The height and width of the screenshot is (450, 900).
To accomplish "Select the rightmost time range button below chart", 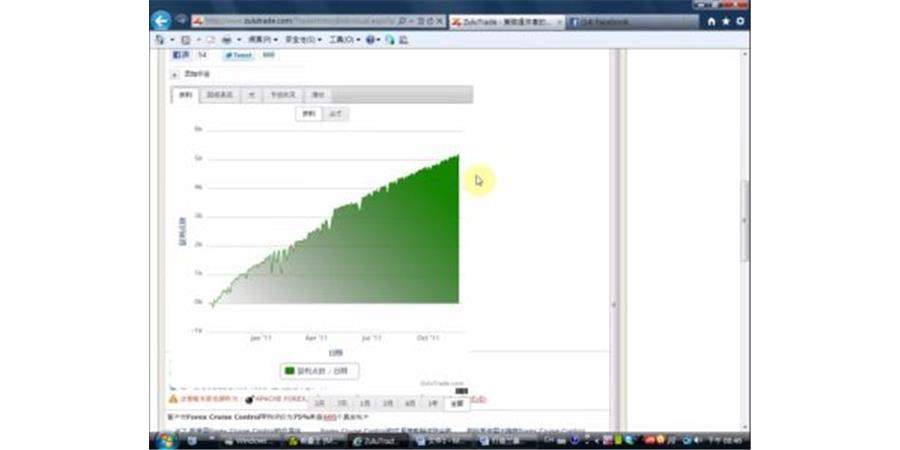I will pos(456,403).
